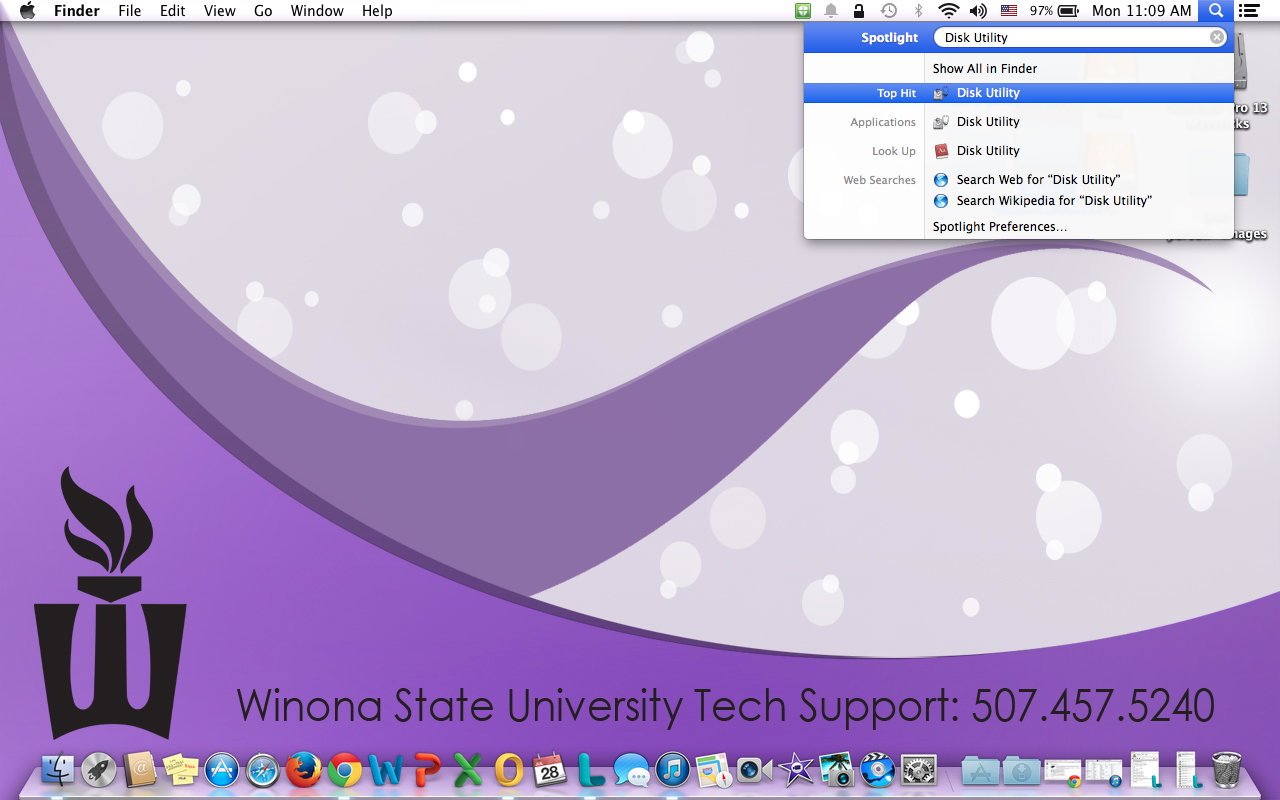1280x800 pixels.
Task: Open the iTunes dock icon
Action: (673, 770)
